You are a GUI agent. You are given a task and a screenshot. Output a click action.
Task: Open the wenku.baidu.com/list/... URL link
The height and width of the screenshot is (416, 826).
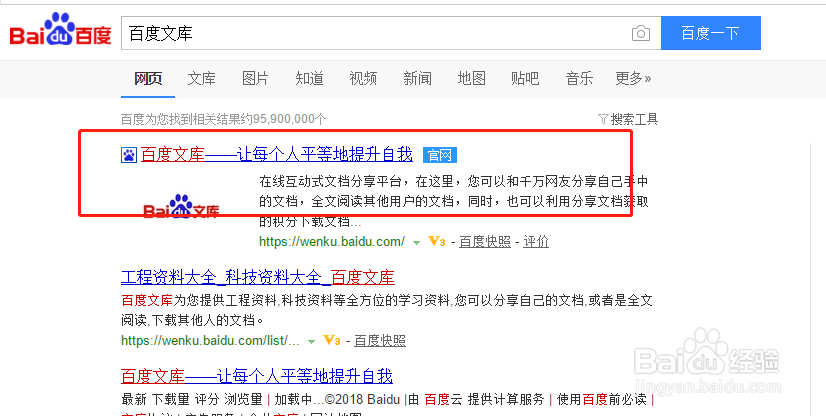coord(210,340)
